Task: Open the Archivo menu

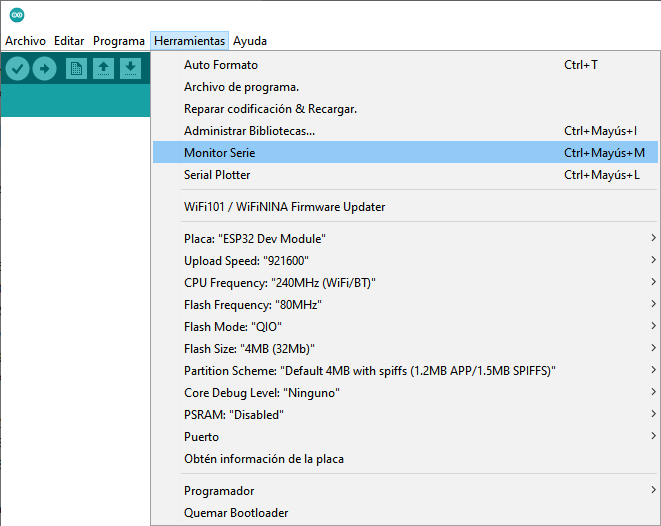Action: pos(25,41)
